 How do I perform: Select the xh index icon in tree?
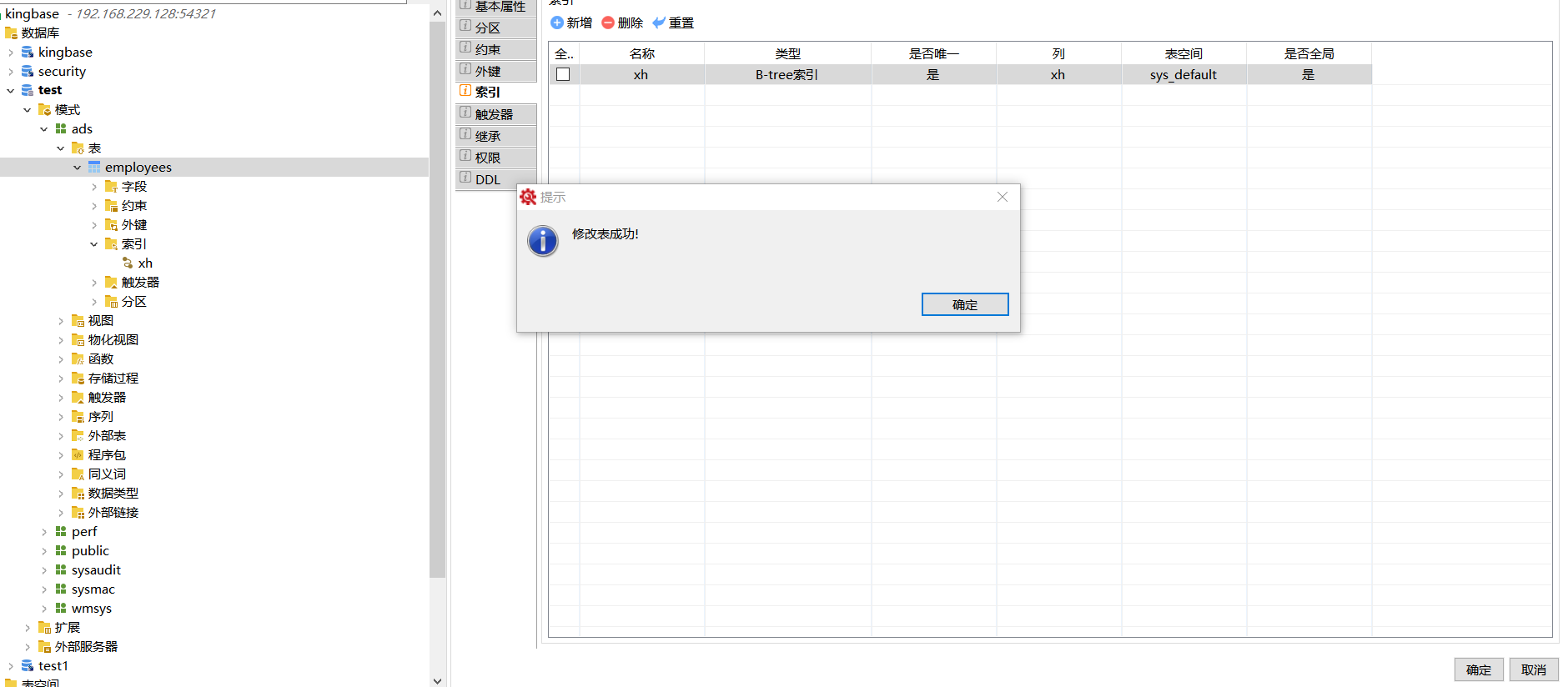128,263
